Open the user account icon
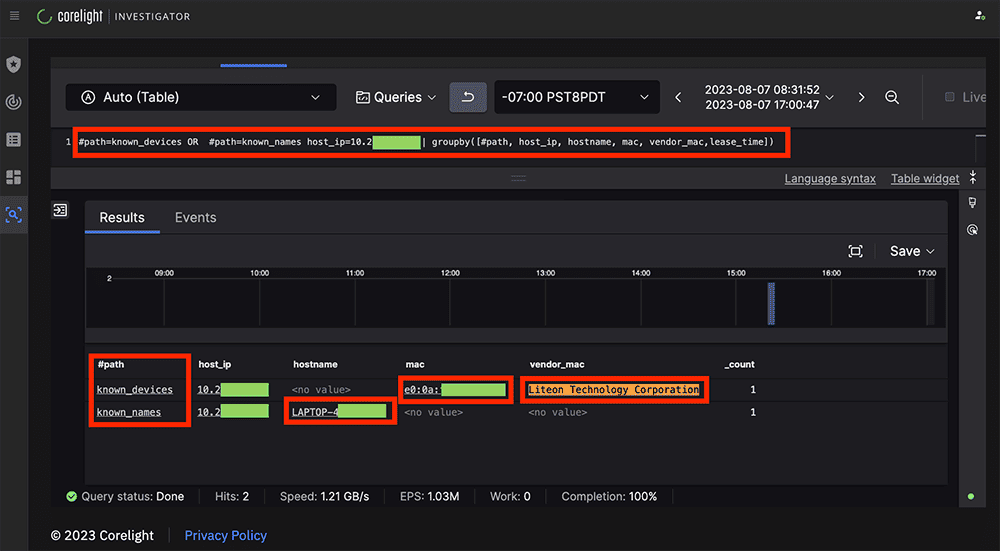 point(980,16)
